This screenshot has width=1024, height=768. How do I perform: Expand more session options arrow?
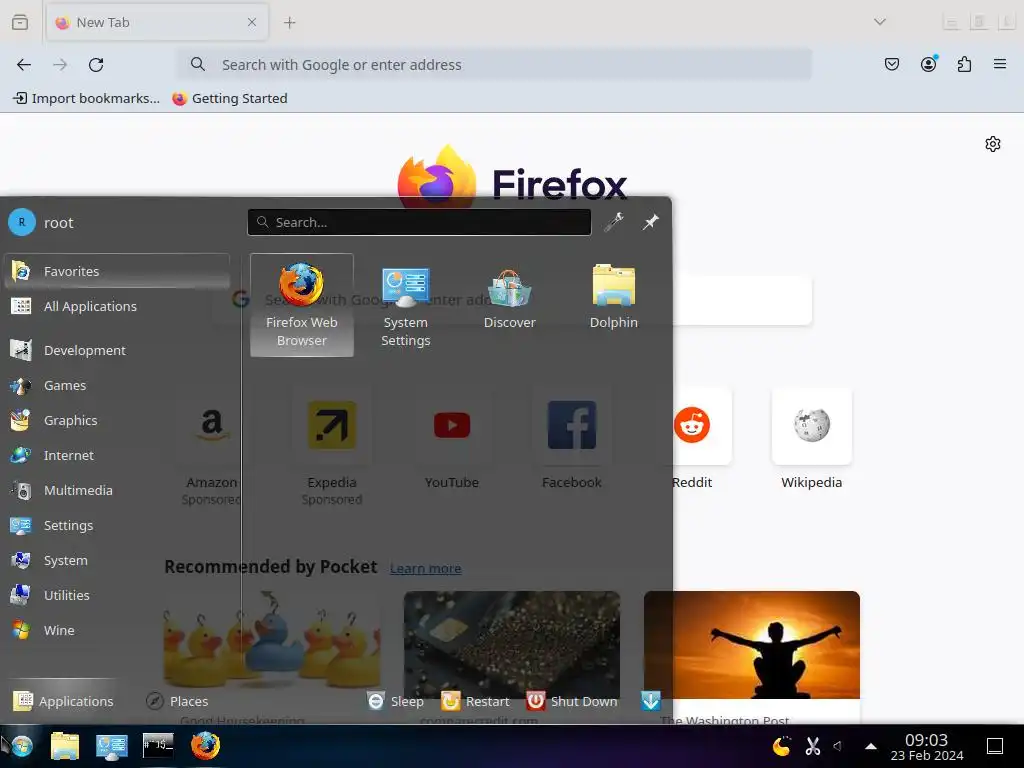click(650, 701)
